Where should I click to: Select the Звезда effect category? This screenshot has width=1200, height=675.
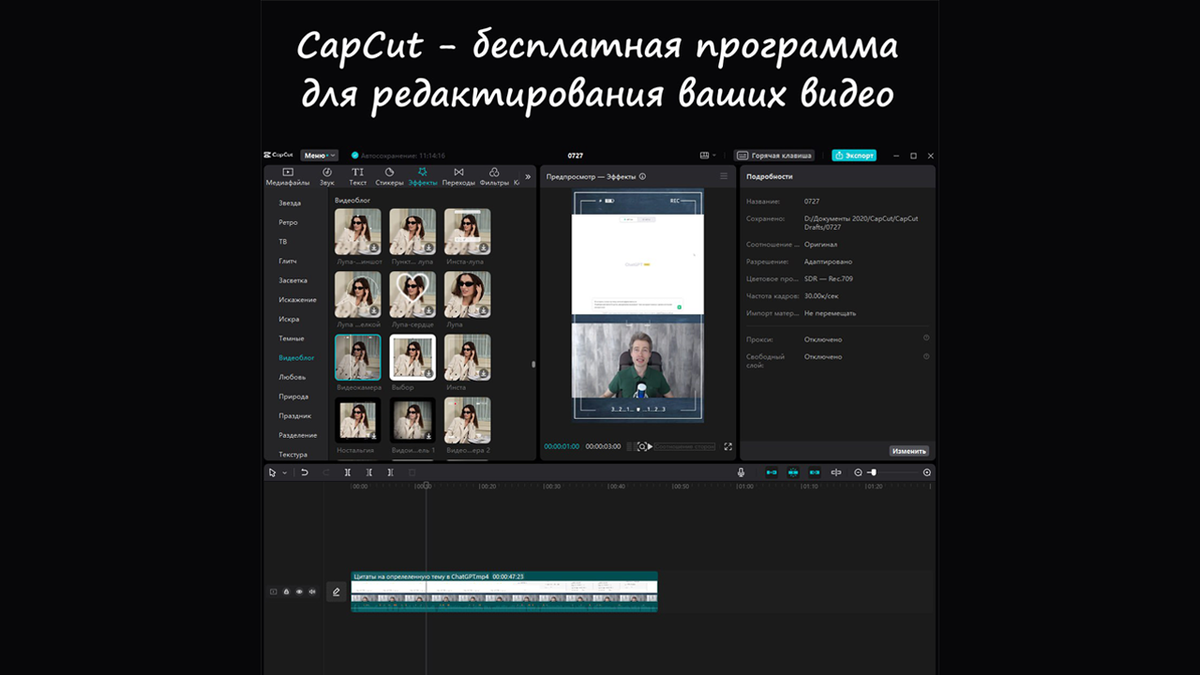[289, 203]
